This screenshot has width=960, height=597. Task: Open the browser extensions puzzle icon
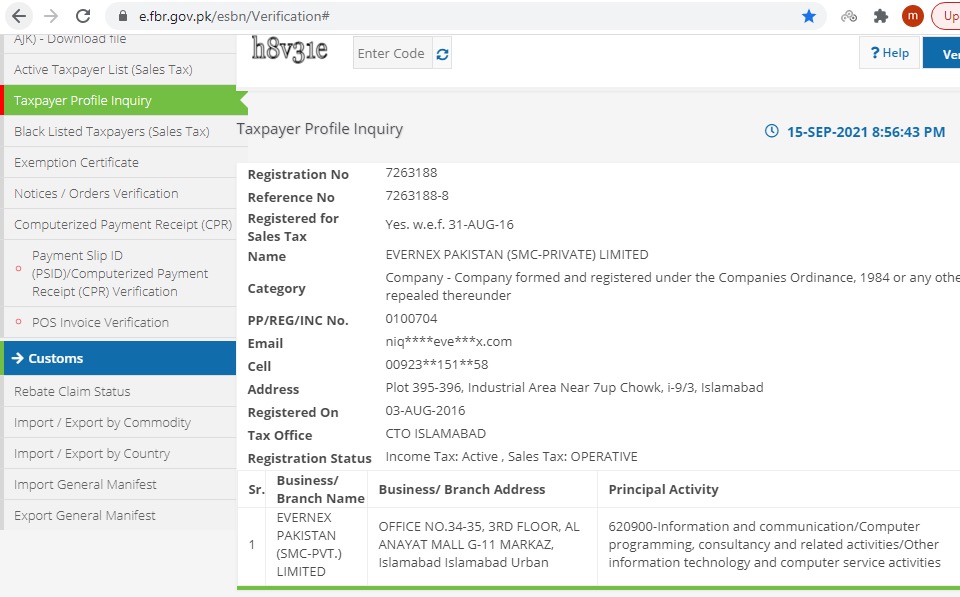[x=880, y=16]
